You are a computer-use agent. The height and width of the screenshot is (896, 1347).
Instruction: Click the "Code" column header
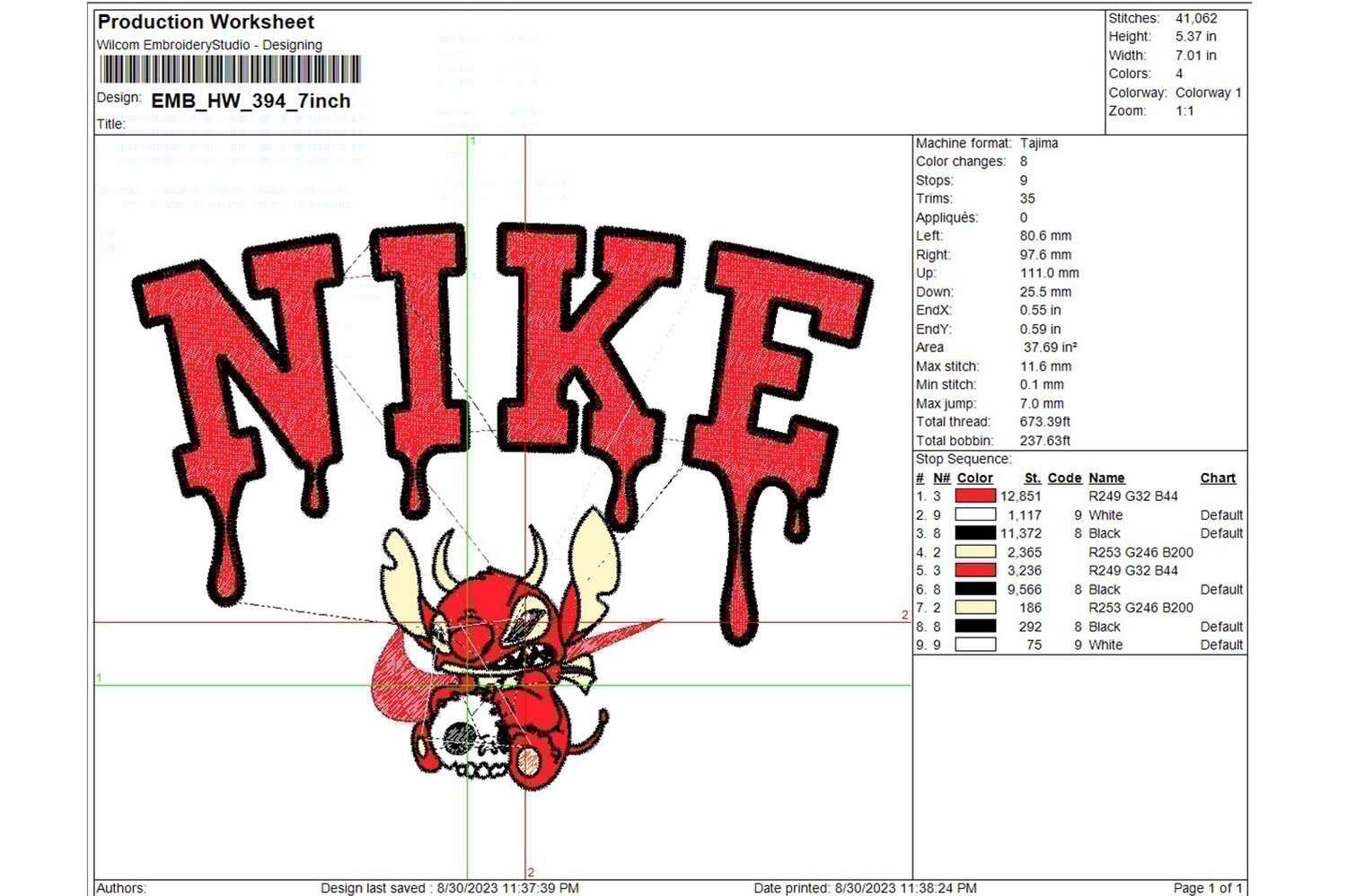[1065, 479]
